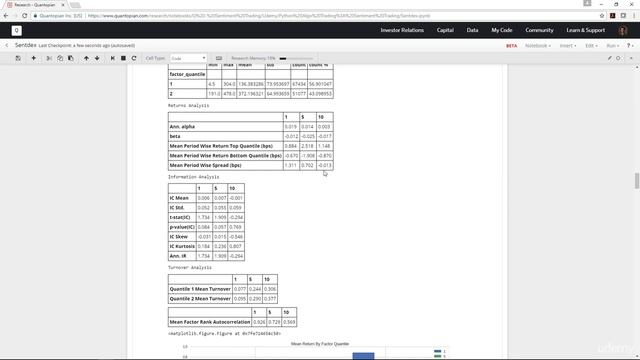This screenshot has height=360, width=640.
Task: Click the Ann. alpha row label
Action: coord(182,127)
